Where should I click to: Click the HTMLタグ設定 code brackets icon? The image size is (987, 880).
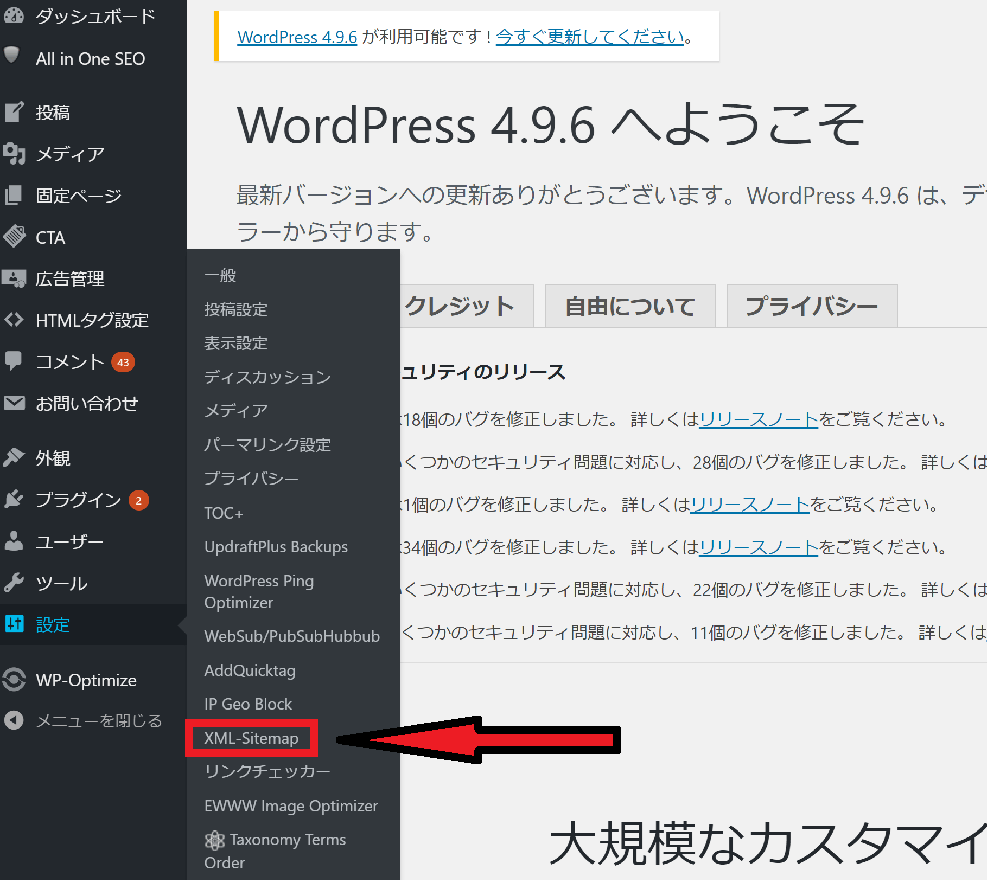pos(14,320)
